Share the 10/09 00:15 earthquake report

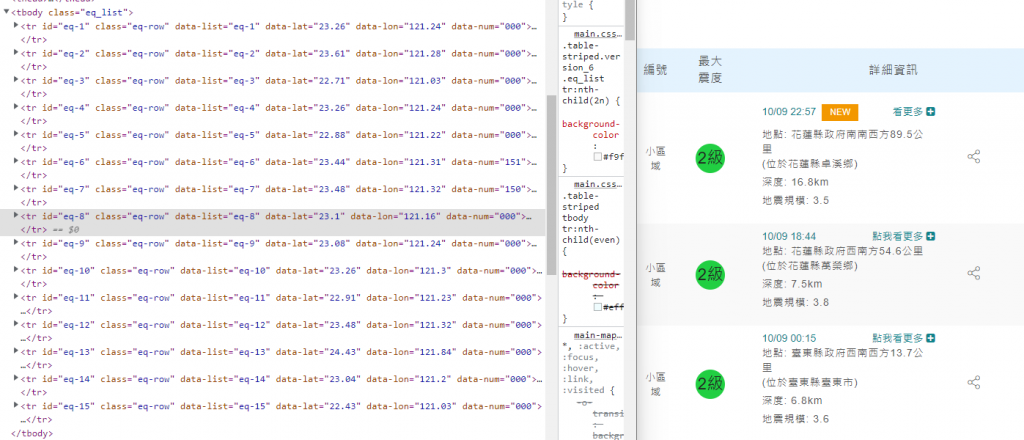click(x=974, y=383)
